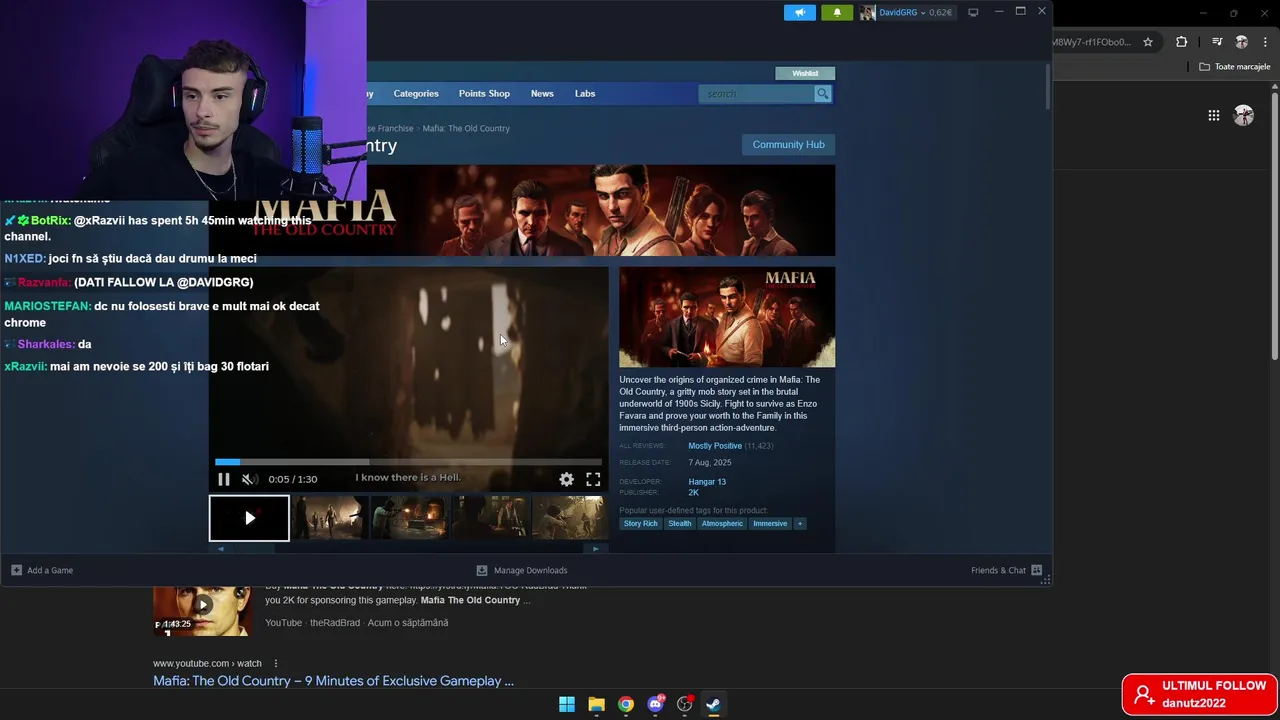This screenshot has width=1280, height=720.
Task: Select the walking men screenshot thumbnail
Action: coord(330,518)
